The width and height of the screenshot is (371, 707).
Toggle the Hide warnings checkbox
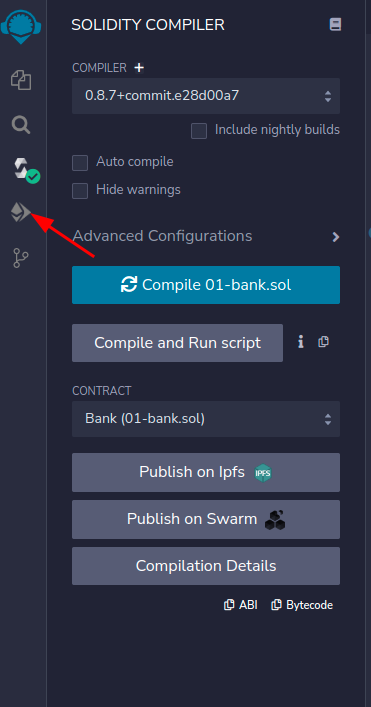click(80, 191)
